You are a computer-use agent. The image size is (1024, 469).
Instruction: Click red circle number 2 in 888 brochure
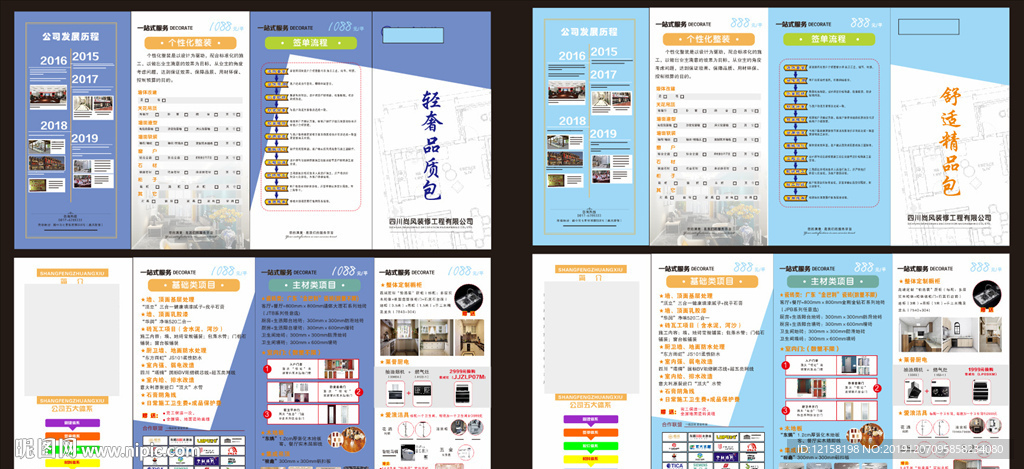point(878,388)
